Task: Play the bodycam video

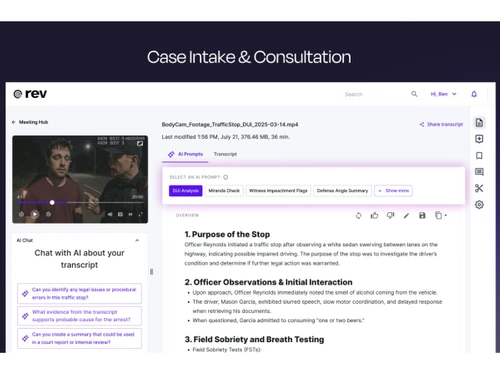Action: 35,214
